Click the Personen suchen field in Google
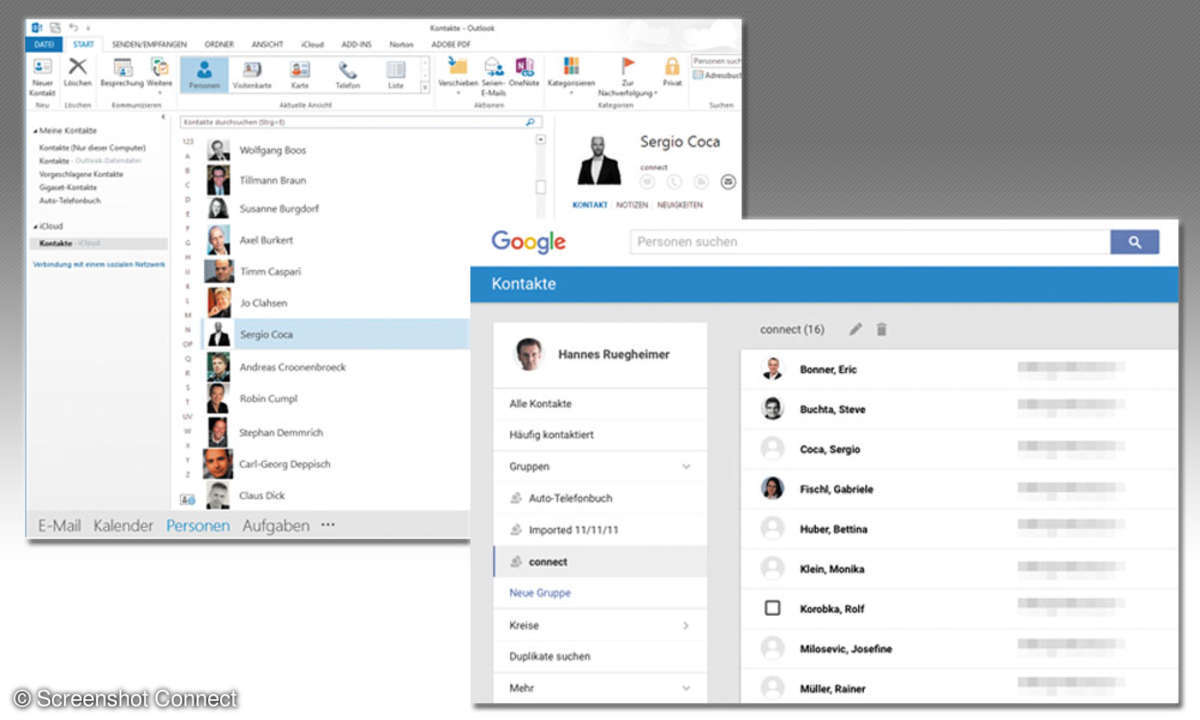The image size is (1200, 720). pyautogui.click(x=870, y=242)
